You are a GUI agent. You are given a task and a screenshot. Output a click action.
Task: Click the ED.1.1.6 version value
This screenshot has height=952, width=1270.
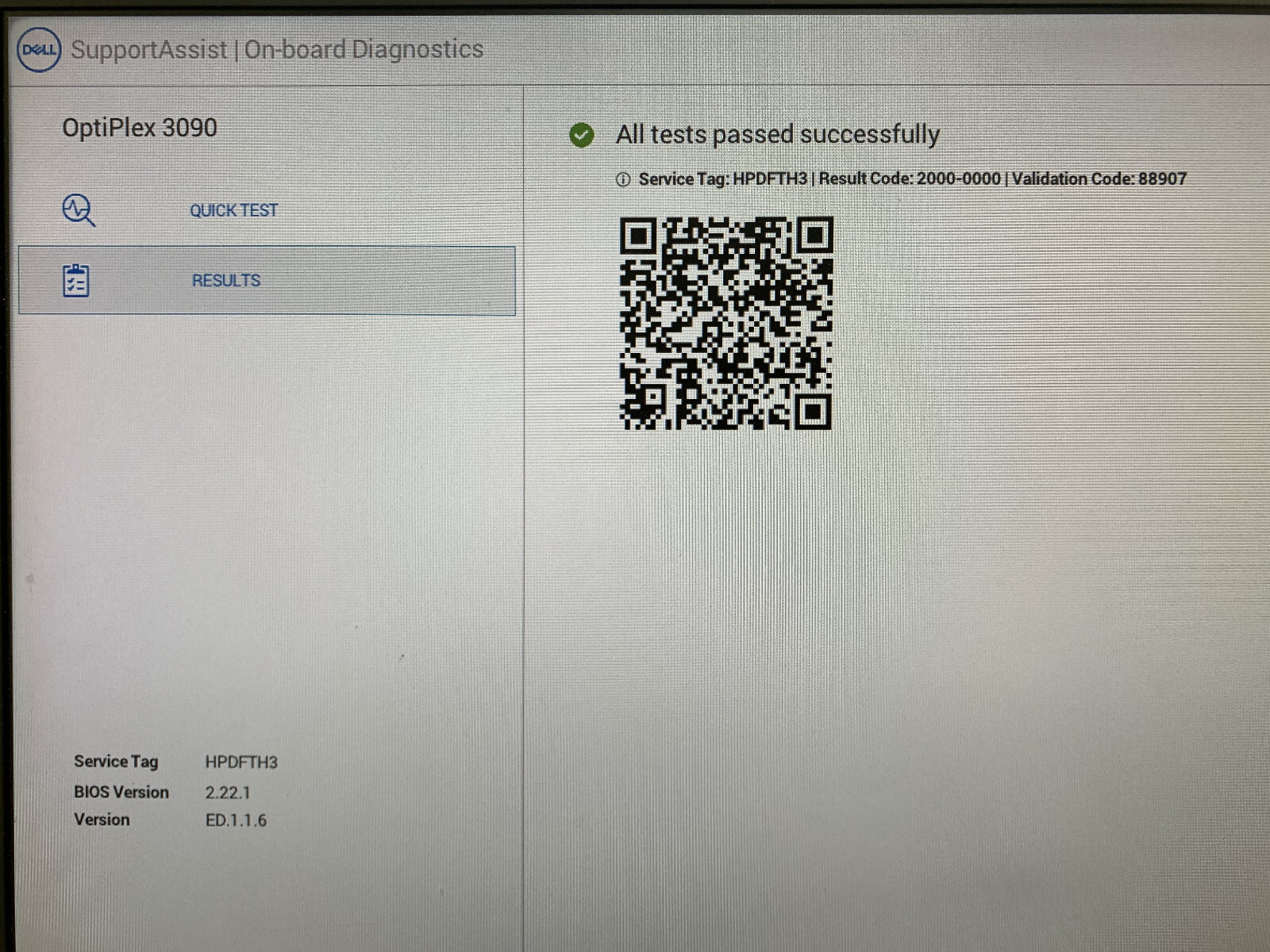236,820
